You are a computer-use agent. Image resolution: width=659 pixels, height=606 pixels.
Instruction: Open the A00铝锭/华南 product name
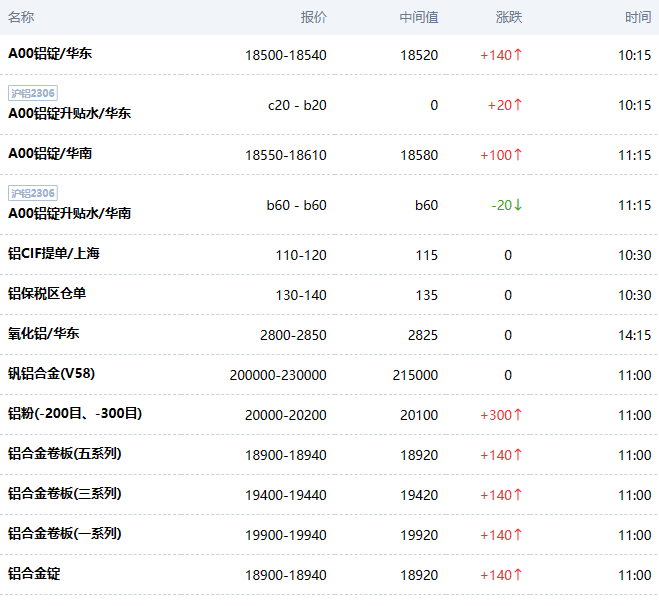(x=50, y=153)
